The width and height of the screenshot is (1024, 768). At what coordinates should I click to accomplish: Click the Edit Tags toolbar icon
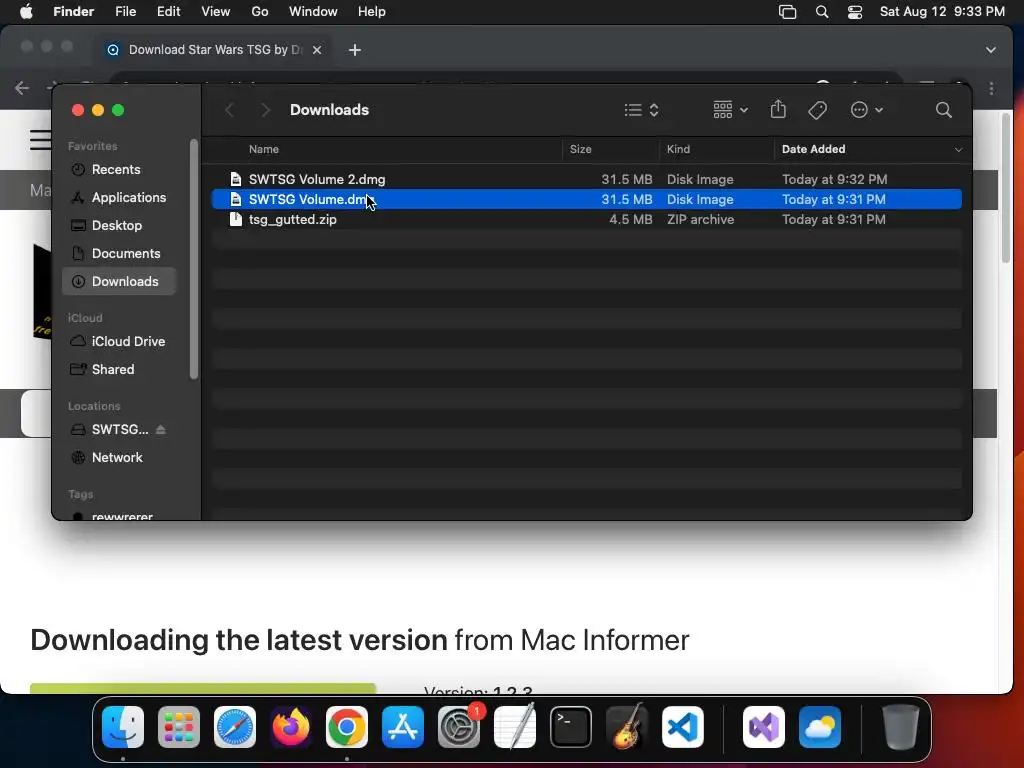(x=817, y=110)
